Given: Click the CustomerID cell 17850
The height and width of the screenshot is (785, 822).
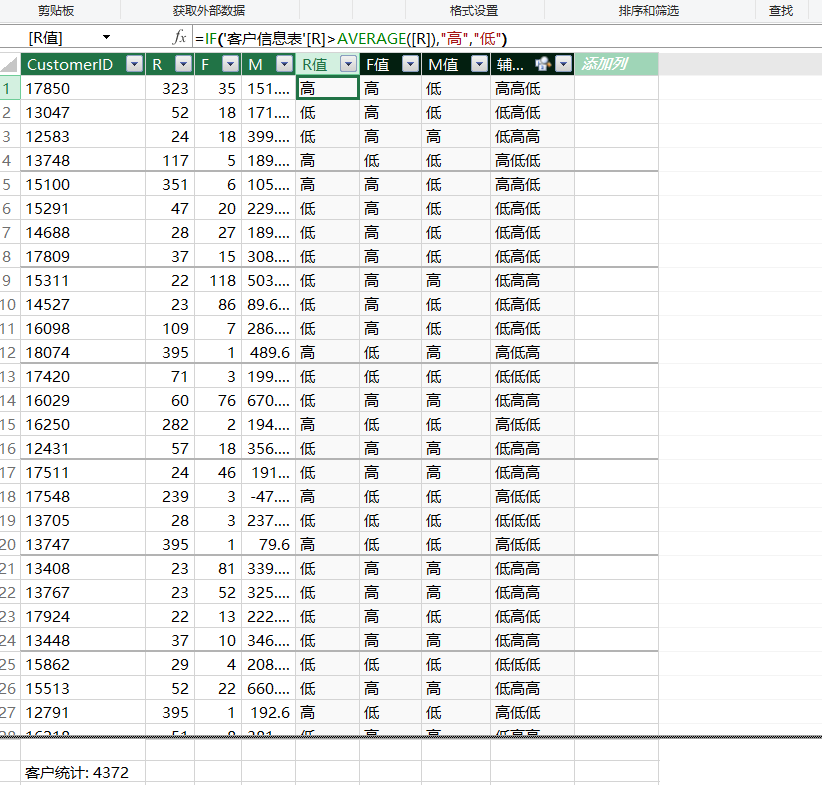Looking at the screenshot, I should click(x=83, y=88).
